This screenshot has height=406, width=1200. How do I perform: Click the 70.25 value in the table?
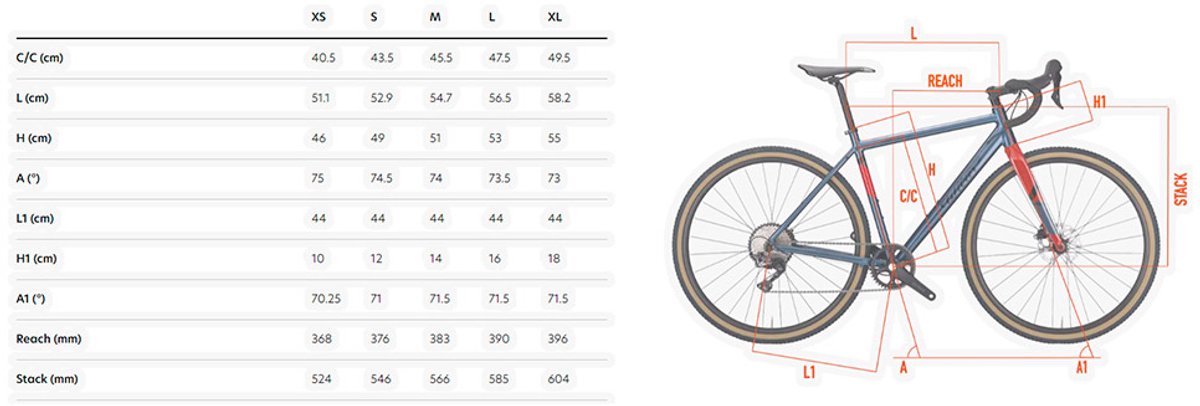point(322,299)
